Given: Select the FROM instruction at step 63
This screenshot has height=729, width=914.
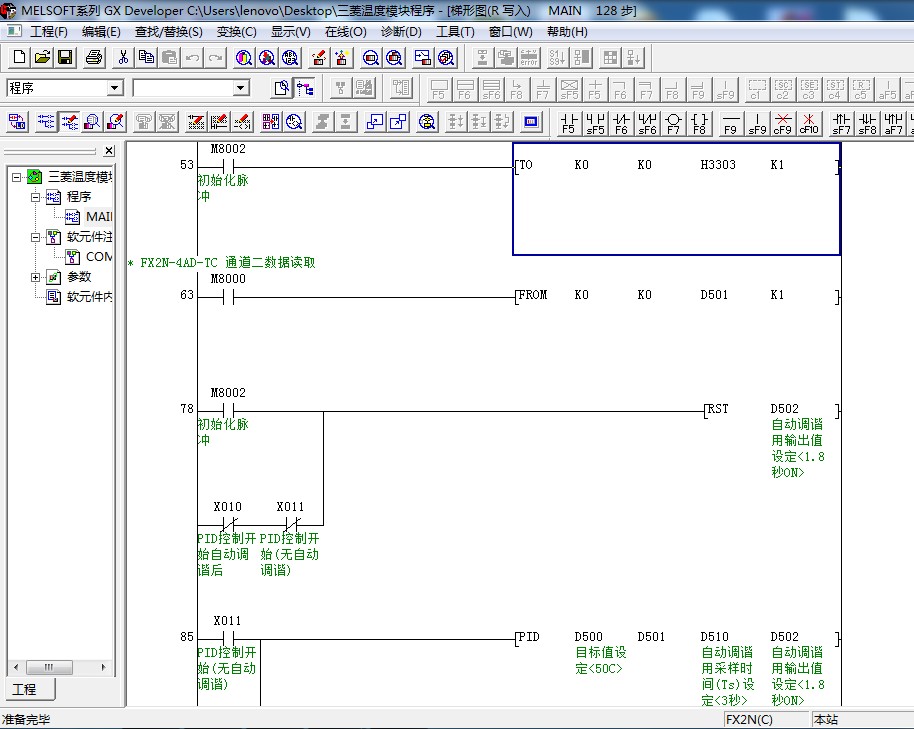Looking at the screenshot, I should (x=676, y=295).
